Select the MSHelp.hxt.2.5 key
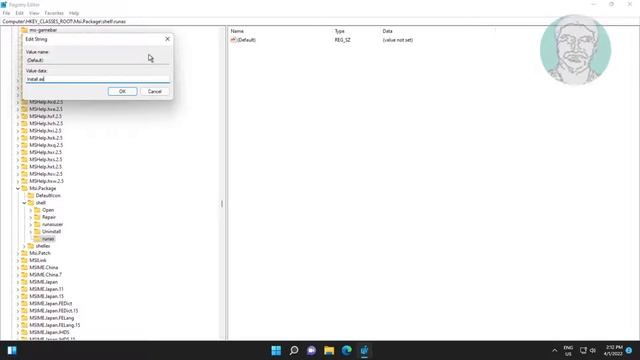This screenshot has height=360, width=640. (45, 167)
